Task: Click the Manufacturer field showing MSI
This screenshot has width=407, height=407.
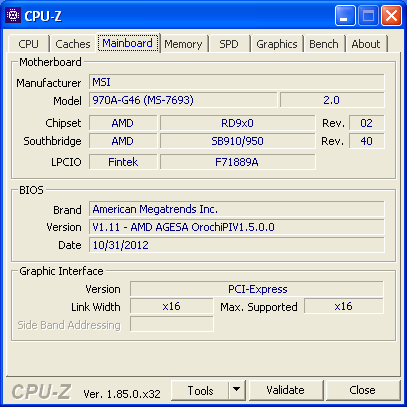Action: point(237,82)
